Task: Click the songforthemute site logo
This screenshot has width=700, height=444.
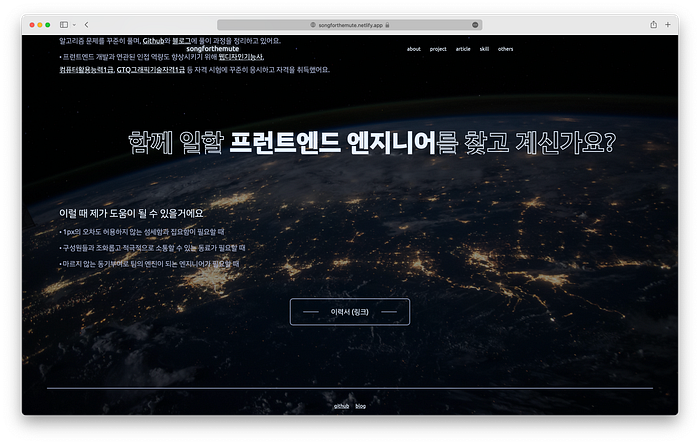Action: point(213,49)
